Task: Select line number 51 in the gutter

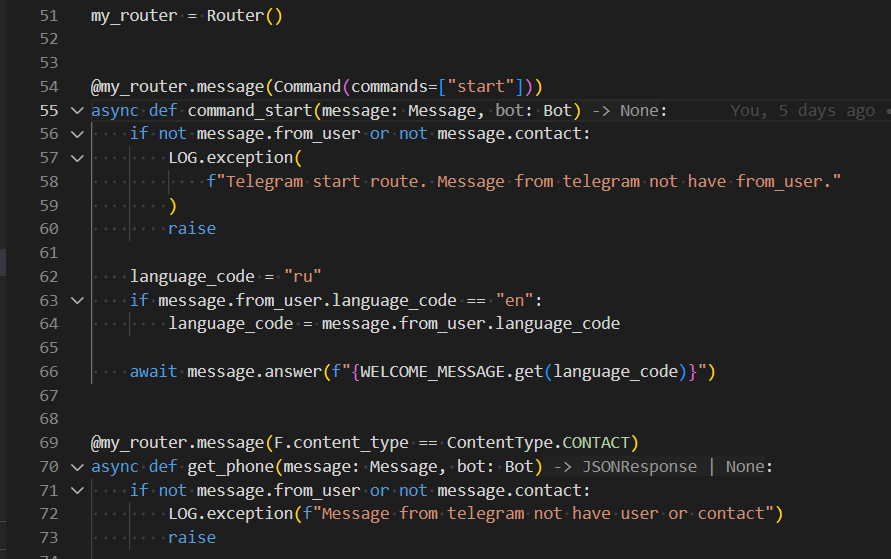Action: click(x=49, y=17)
